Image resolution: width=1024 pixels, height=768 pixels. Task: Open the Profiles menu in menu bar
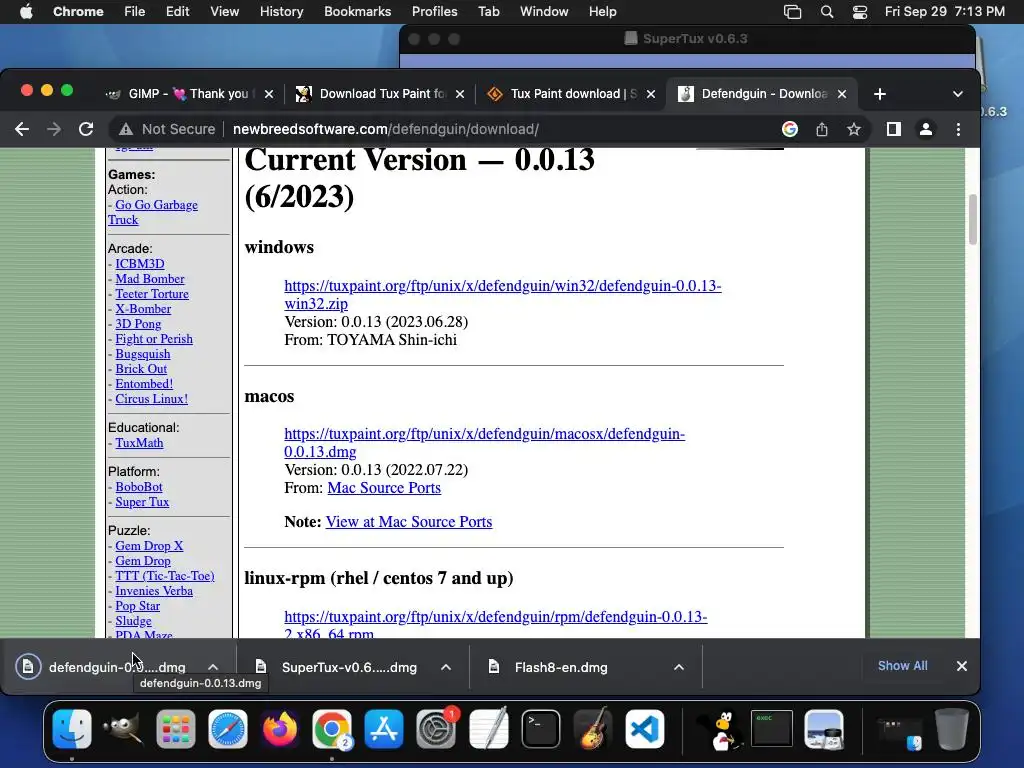434,12
